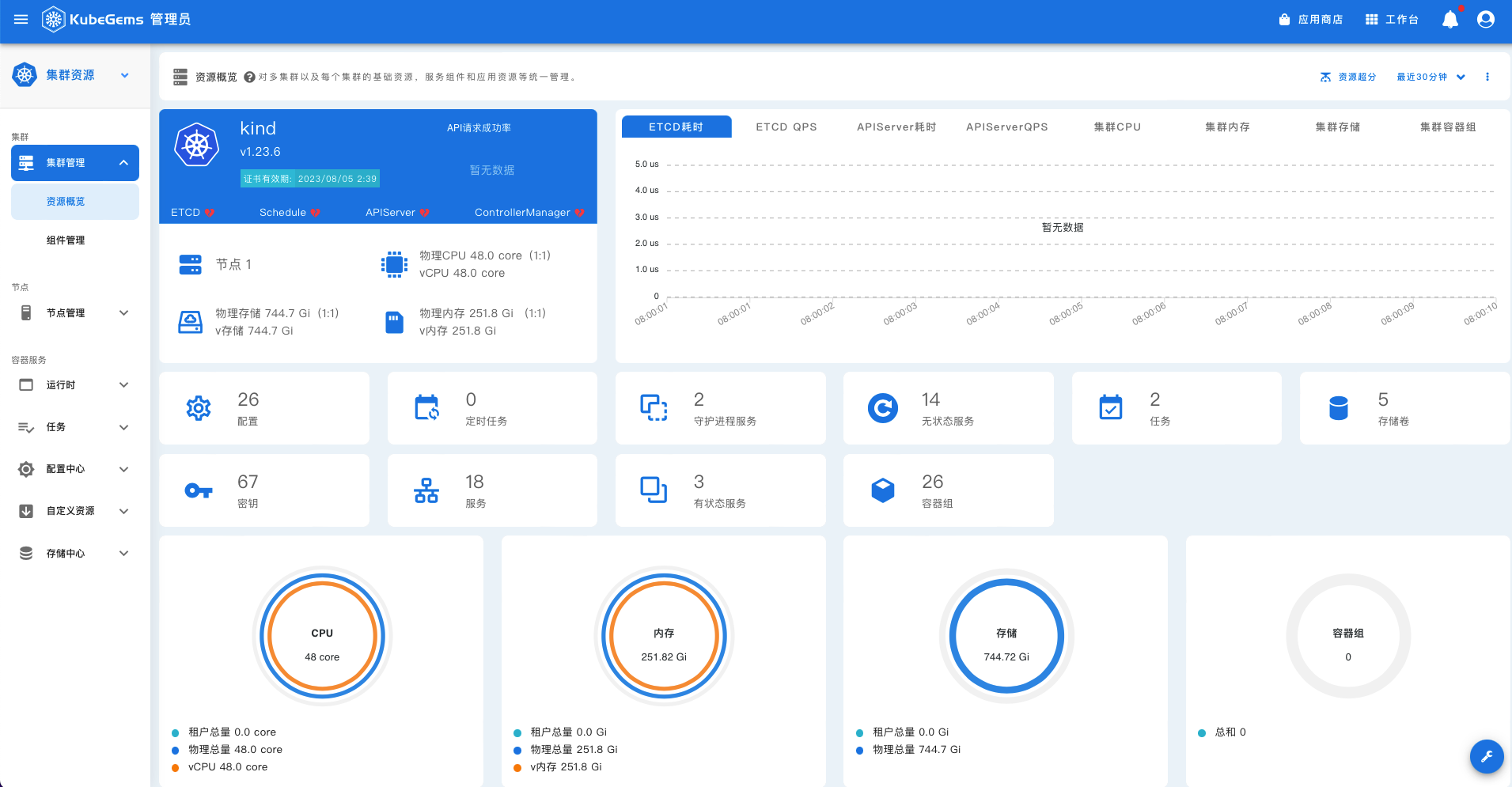Click the 任务 checklist icon
The width and height of the screenshot is (1512, 787).
[26, 427]
